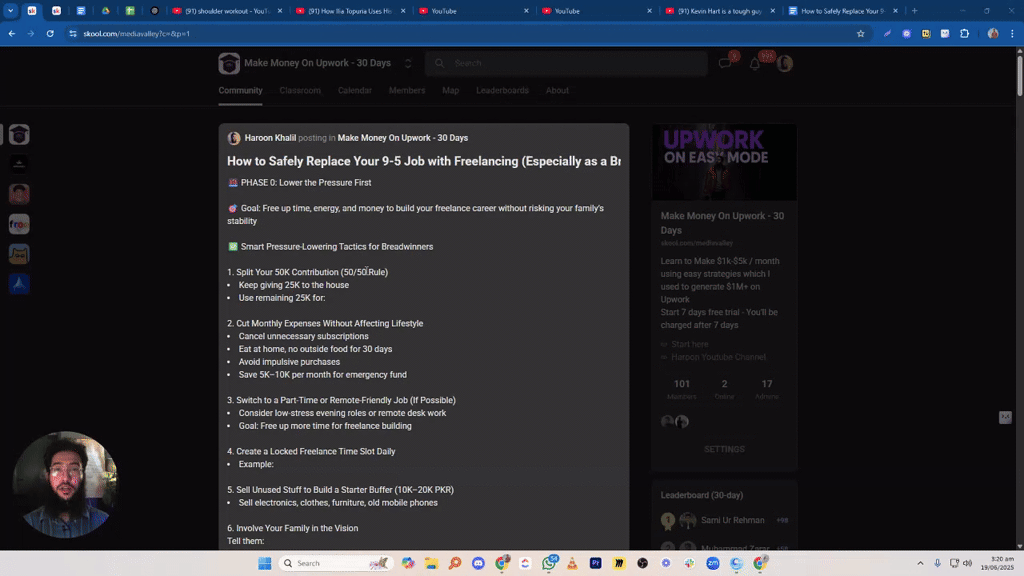Close the 'How to Safely Replace Your 9' tab
The width and height of the screenshot is (1024, 576).
coord(895,11)
